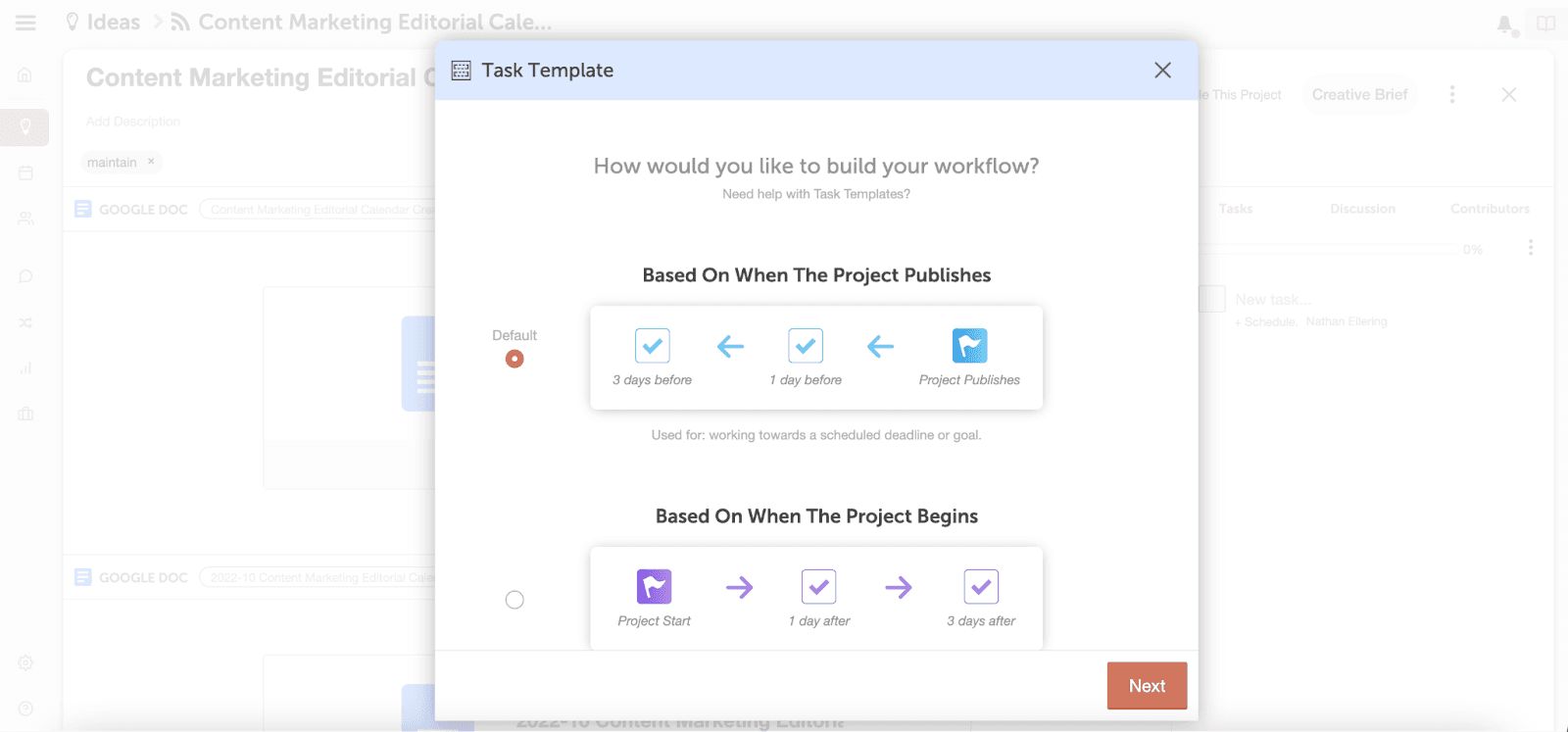Open Settings gear at sidebar bottom
Screen dimensions: 1568x732
point(24,662)
